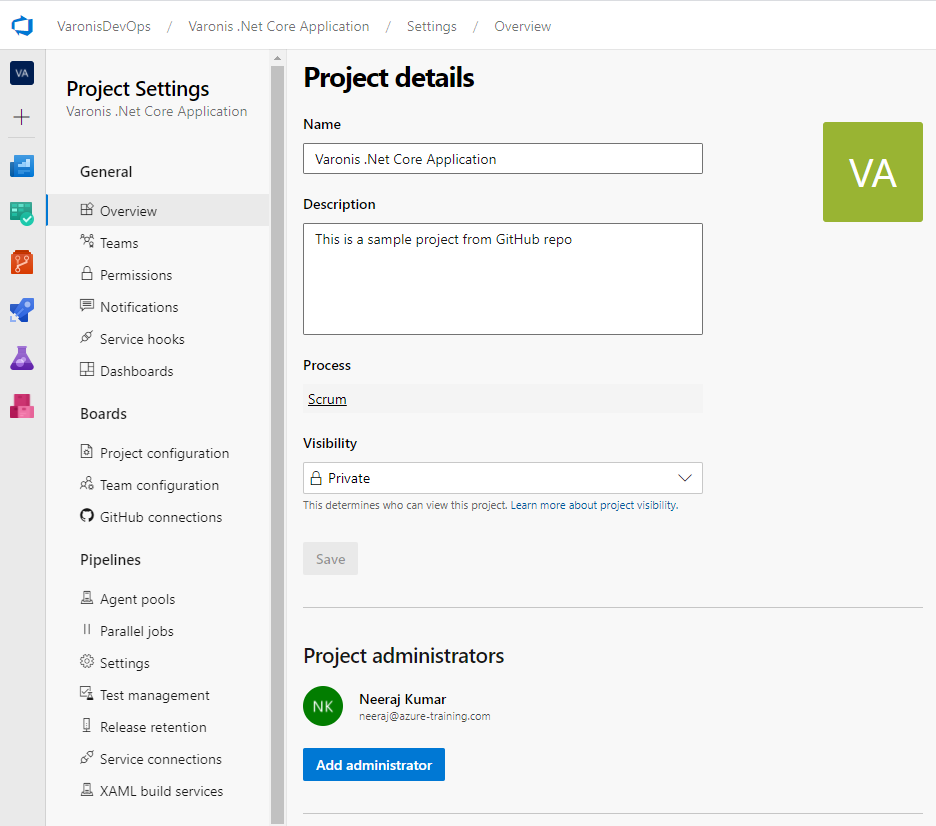Click the Description text area

pyautogui.click(x=503, y=279)
